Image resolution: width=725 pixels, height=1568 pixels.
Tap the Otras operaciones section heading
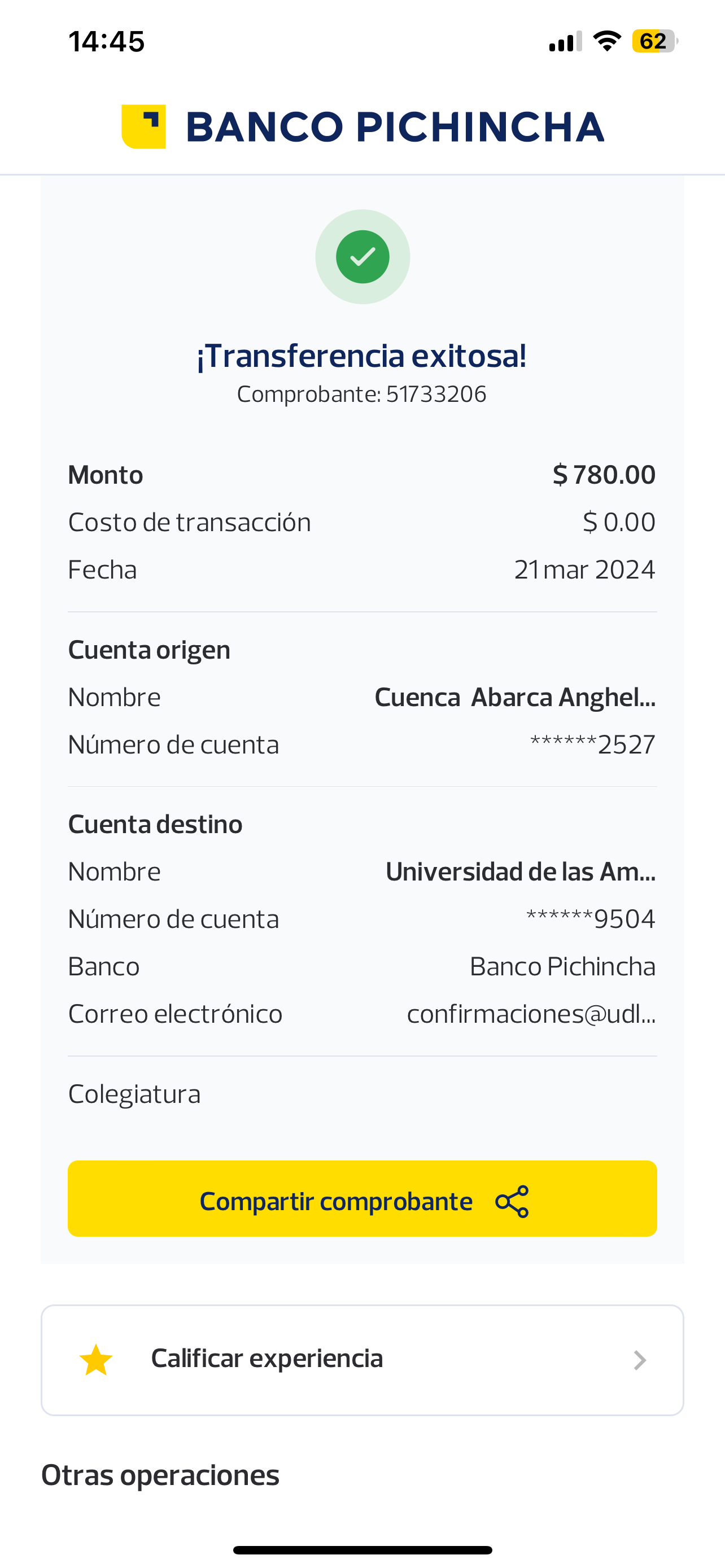pyautogui.click(x=160, y=1475)
